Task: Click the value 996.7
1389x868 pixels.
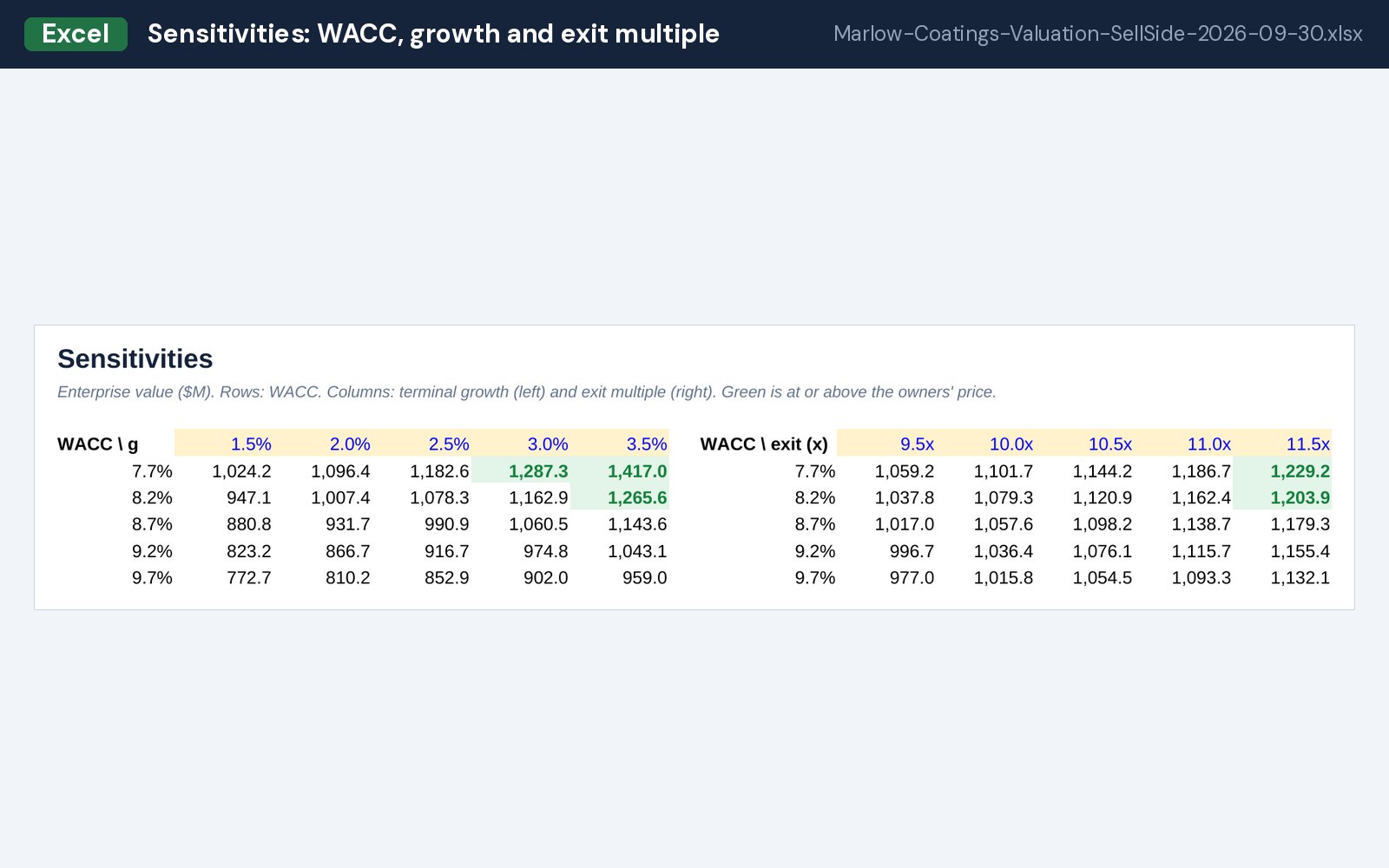Action: pos(912,551)
